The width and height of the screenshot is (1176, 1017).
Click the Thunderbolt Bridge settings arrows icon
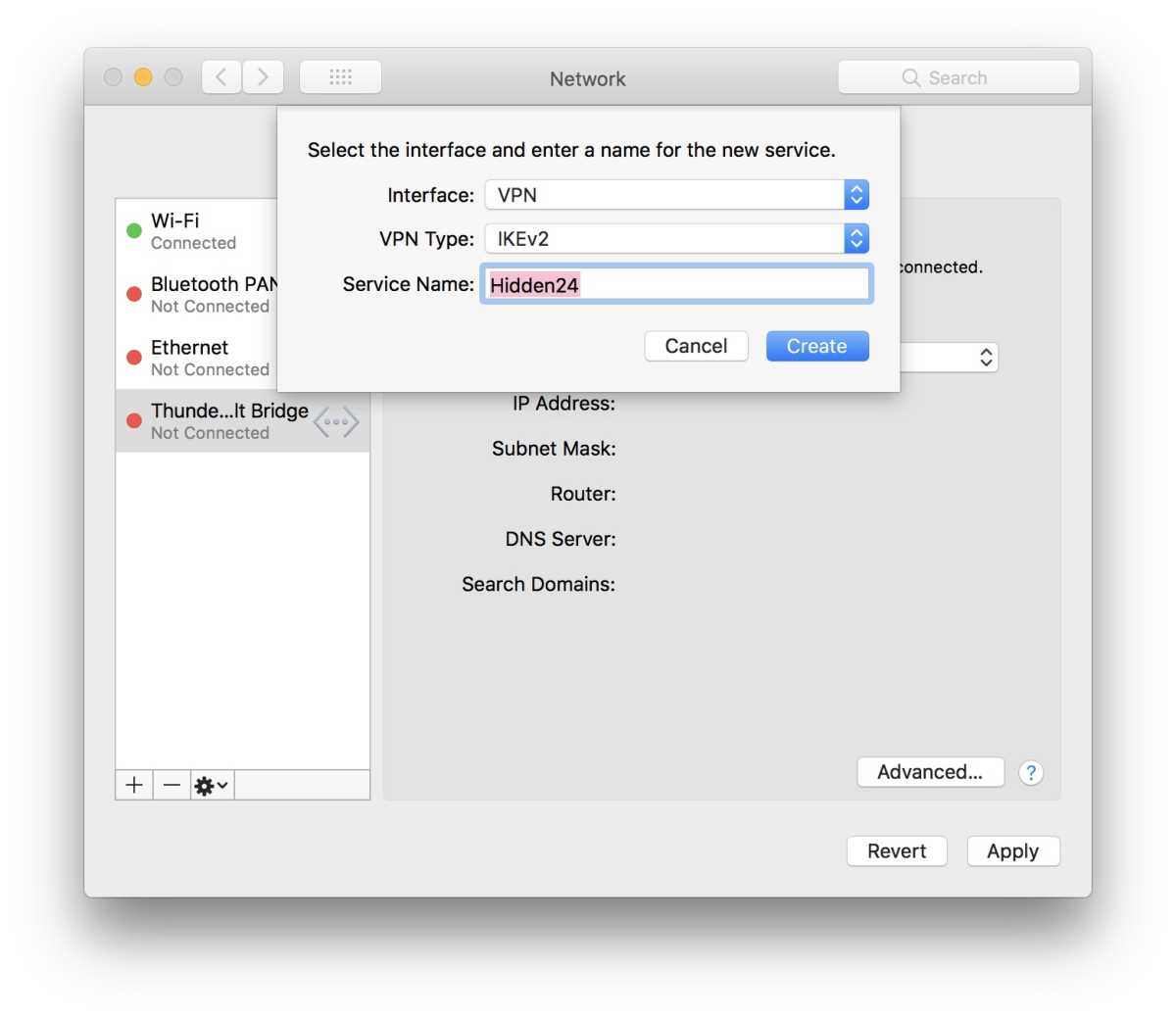pyautogui.click(x=336, y=420)
